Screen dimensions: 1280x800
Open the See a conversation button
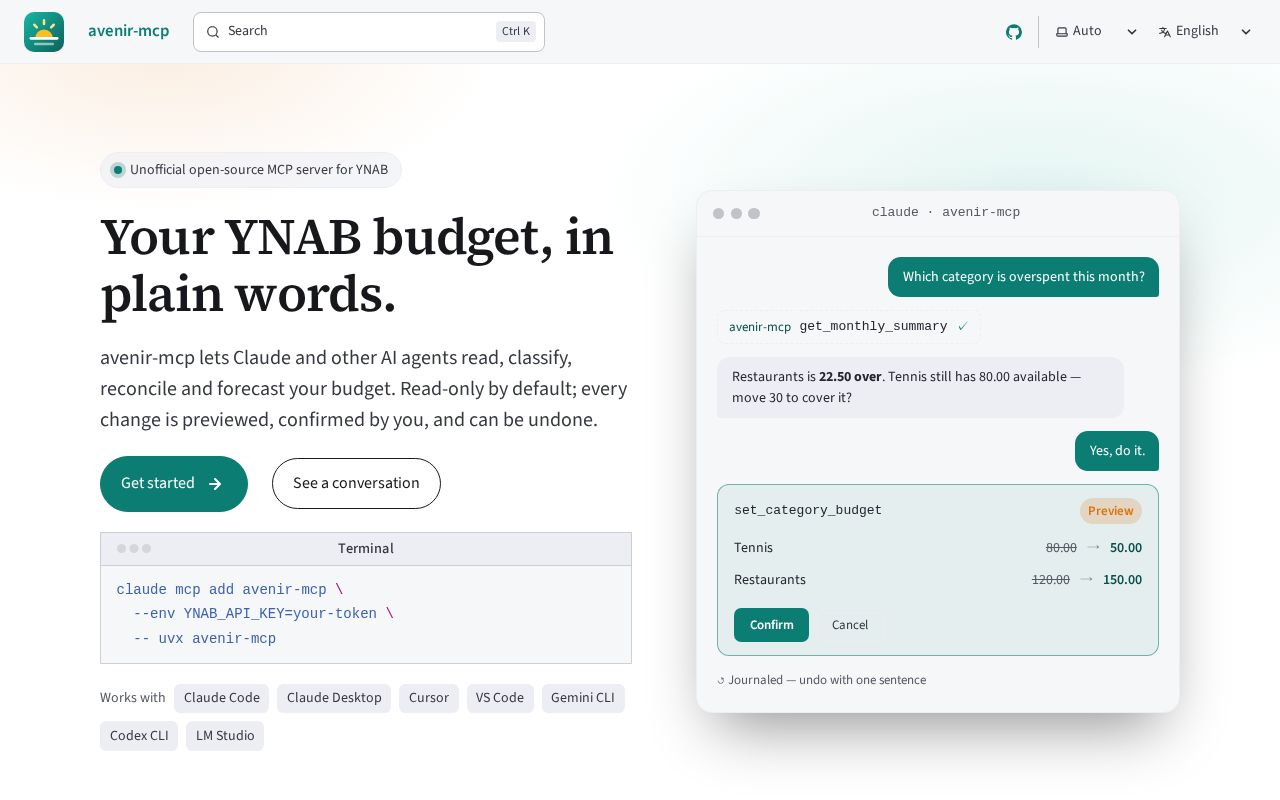[356, 484]
